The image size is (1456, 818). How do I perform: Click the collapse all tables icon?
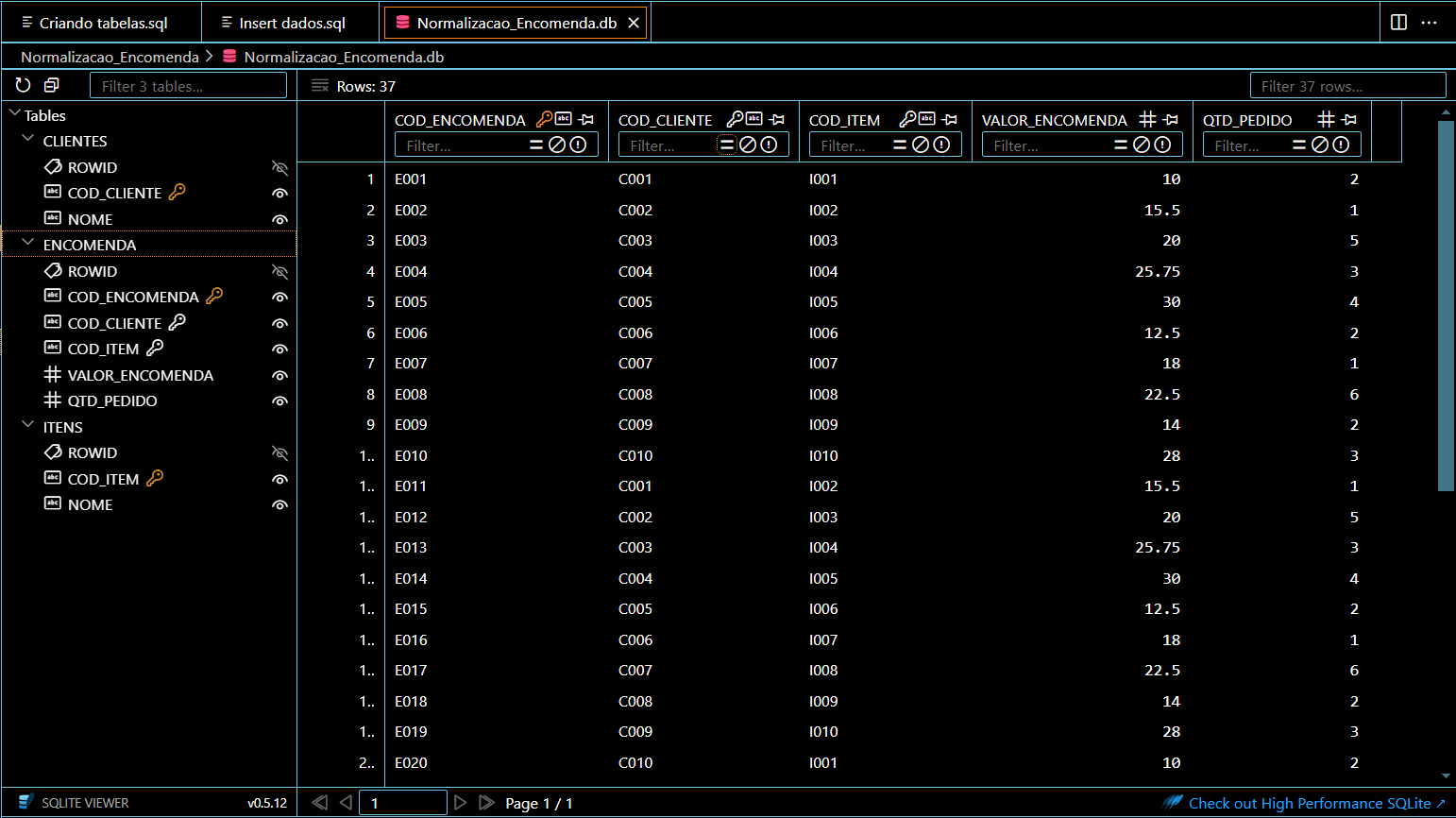pos(52,85)
